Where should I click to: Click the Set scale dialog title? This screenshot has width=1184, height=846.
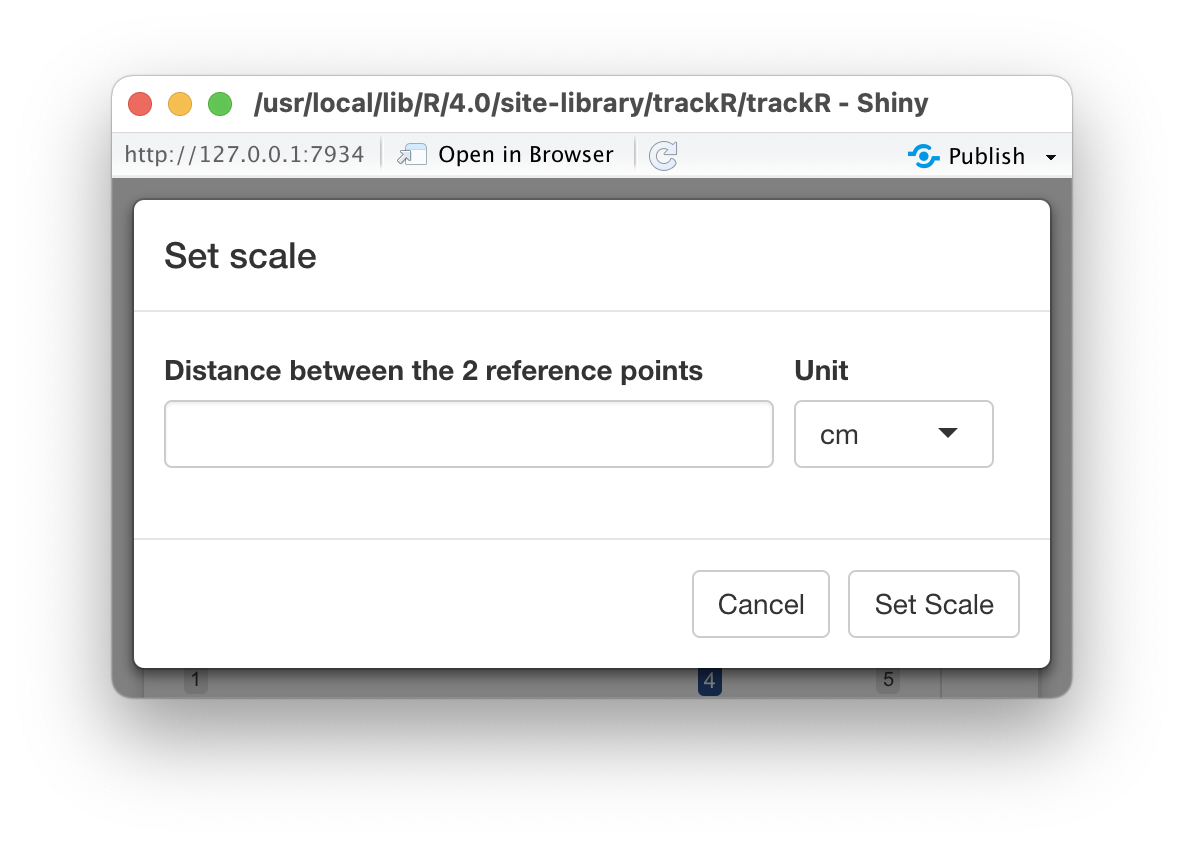(x=240, y=256)
